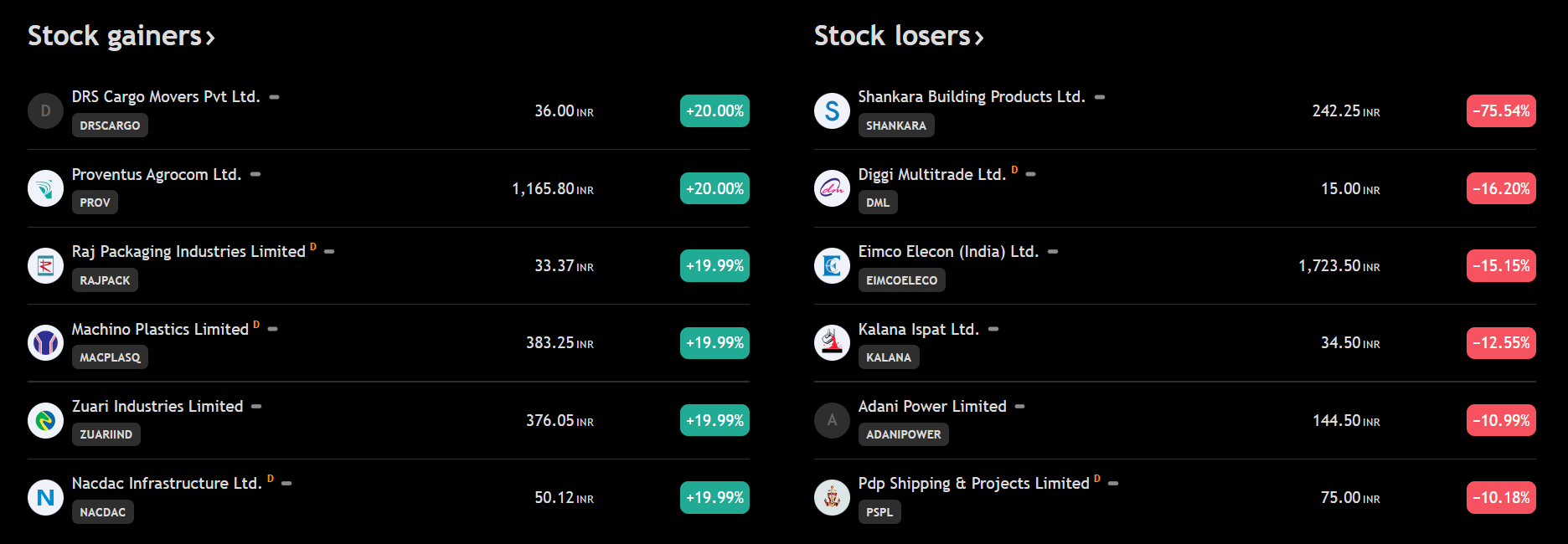
Task: Click the Eimco Elecon logo icon
Action: point(832,266)
